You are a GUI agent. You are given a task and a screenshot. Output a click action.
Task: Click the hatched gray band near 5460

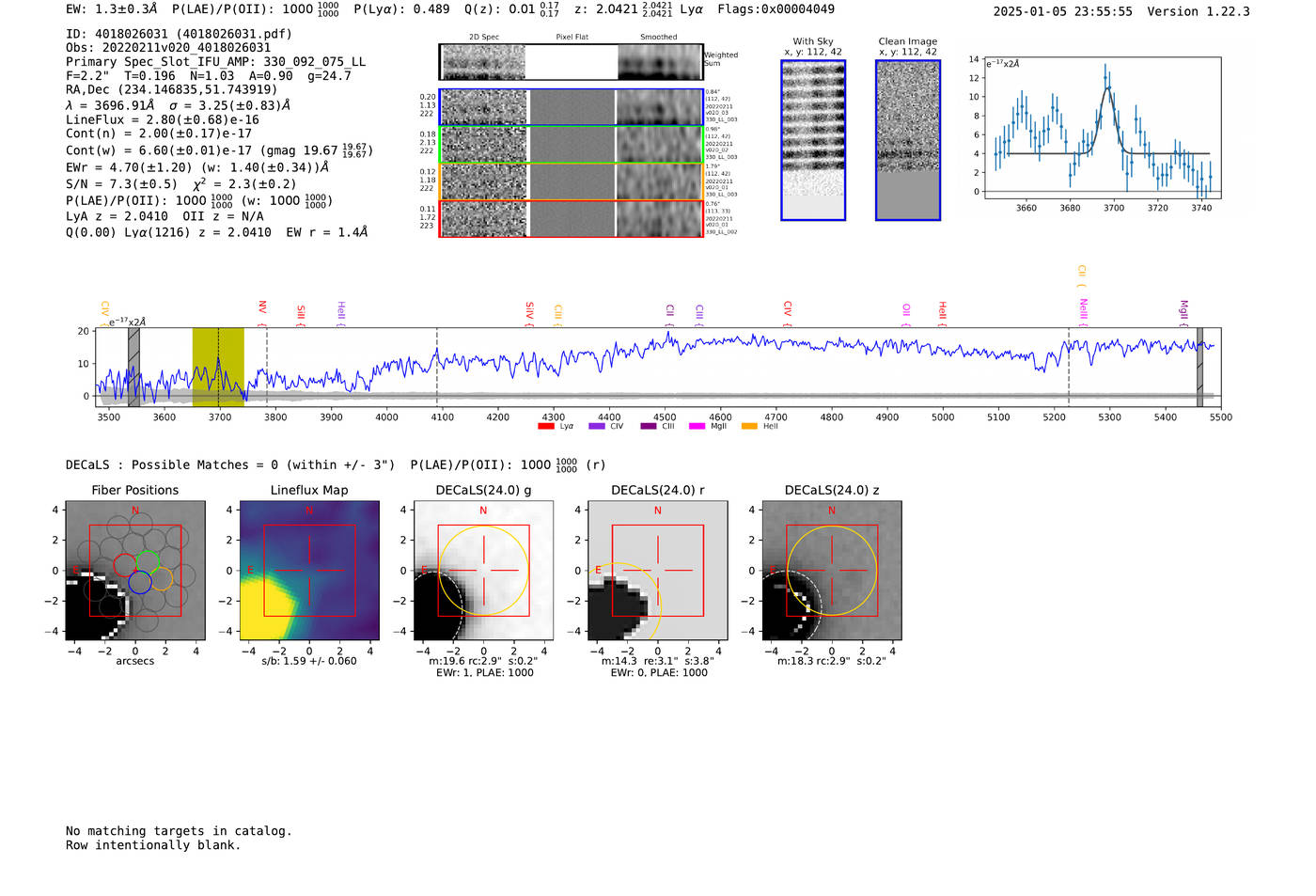click(1199, 367)
